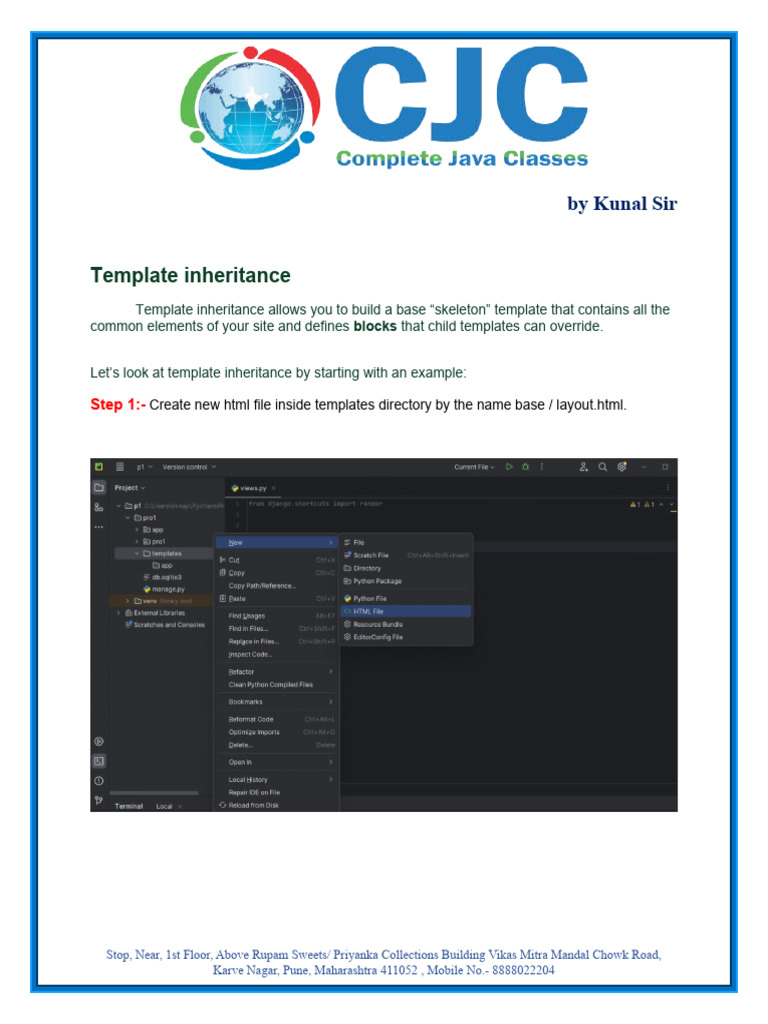Viewport: 768px width, 1024px height.
Task: Select manage.py in the project tree
Action: [x=164, y=590]
